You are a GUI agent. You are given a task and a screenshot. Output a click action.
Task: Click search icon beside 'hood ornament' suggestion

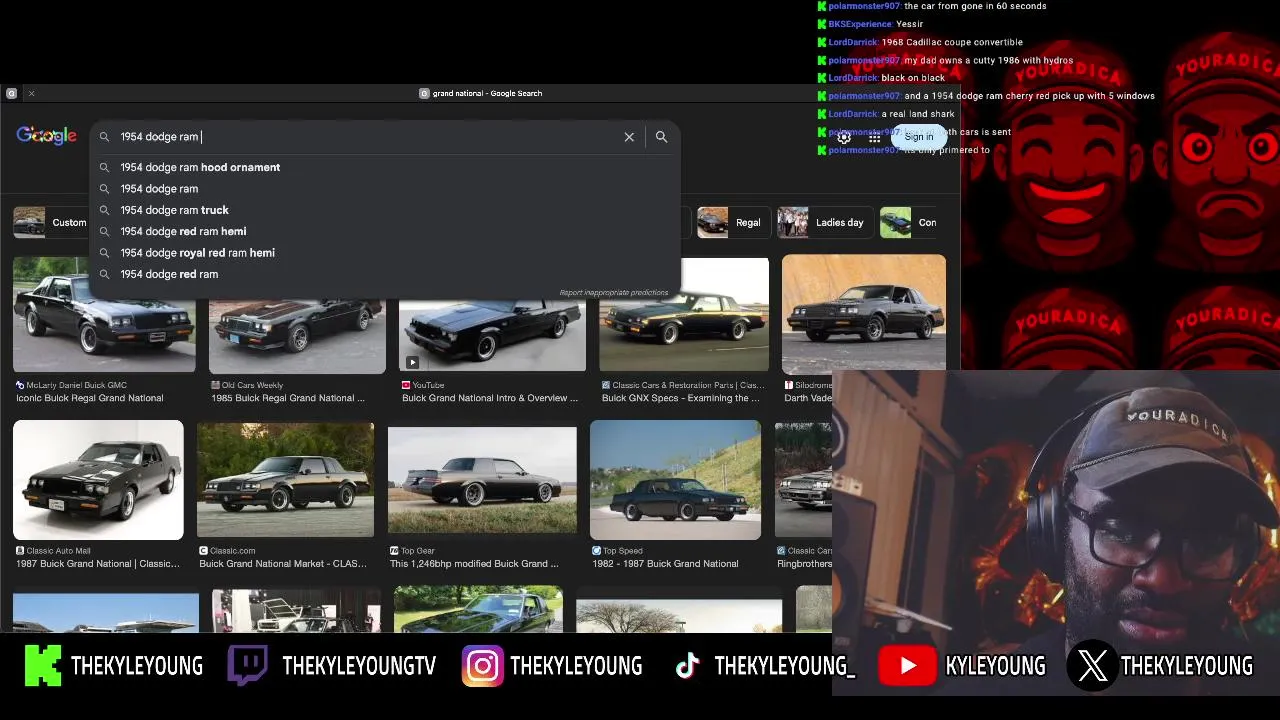pyautogui.click(x=104, y=167)
